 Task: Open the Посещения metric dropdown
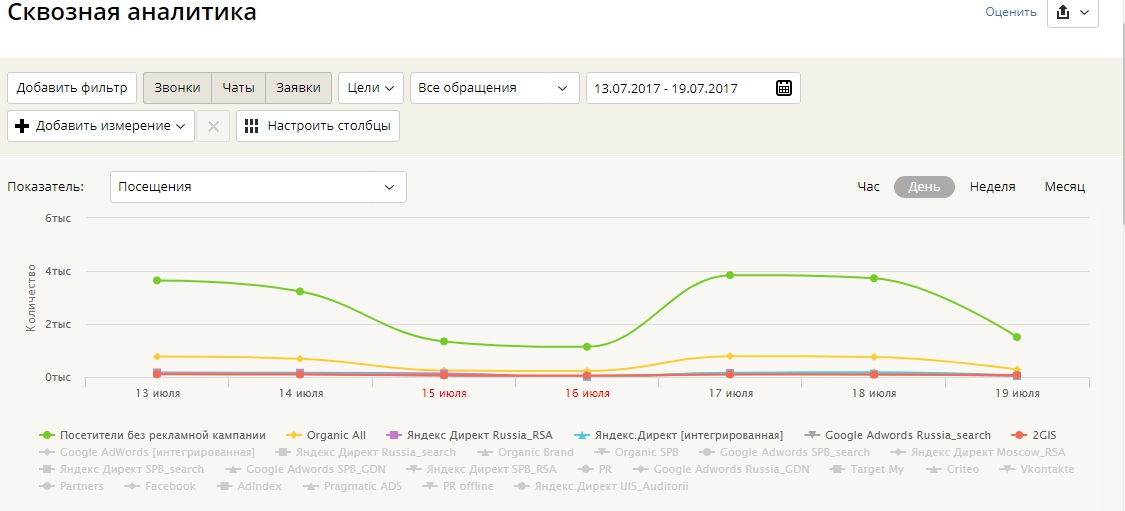pyautogui.click(x=257, y=187)
